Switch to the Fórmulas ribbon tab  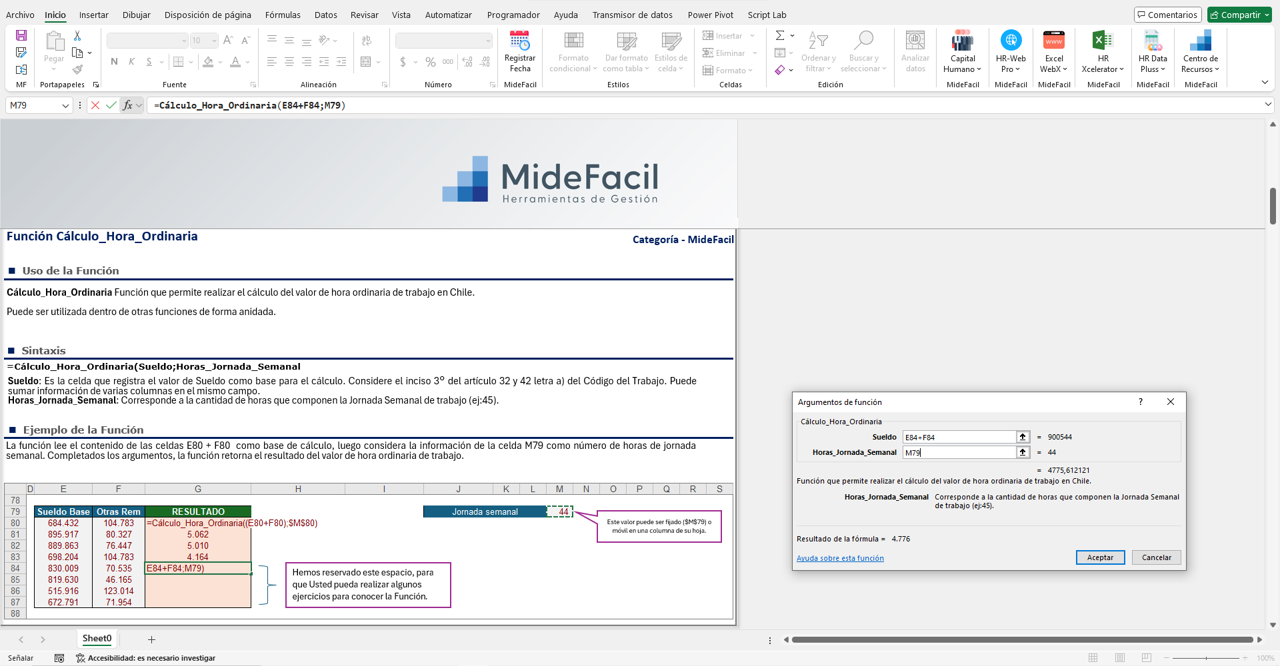283,14
